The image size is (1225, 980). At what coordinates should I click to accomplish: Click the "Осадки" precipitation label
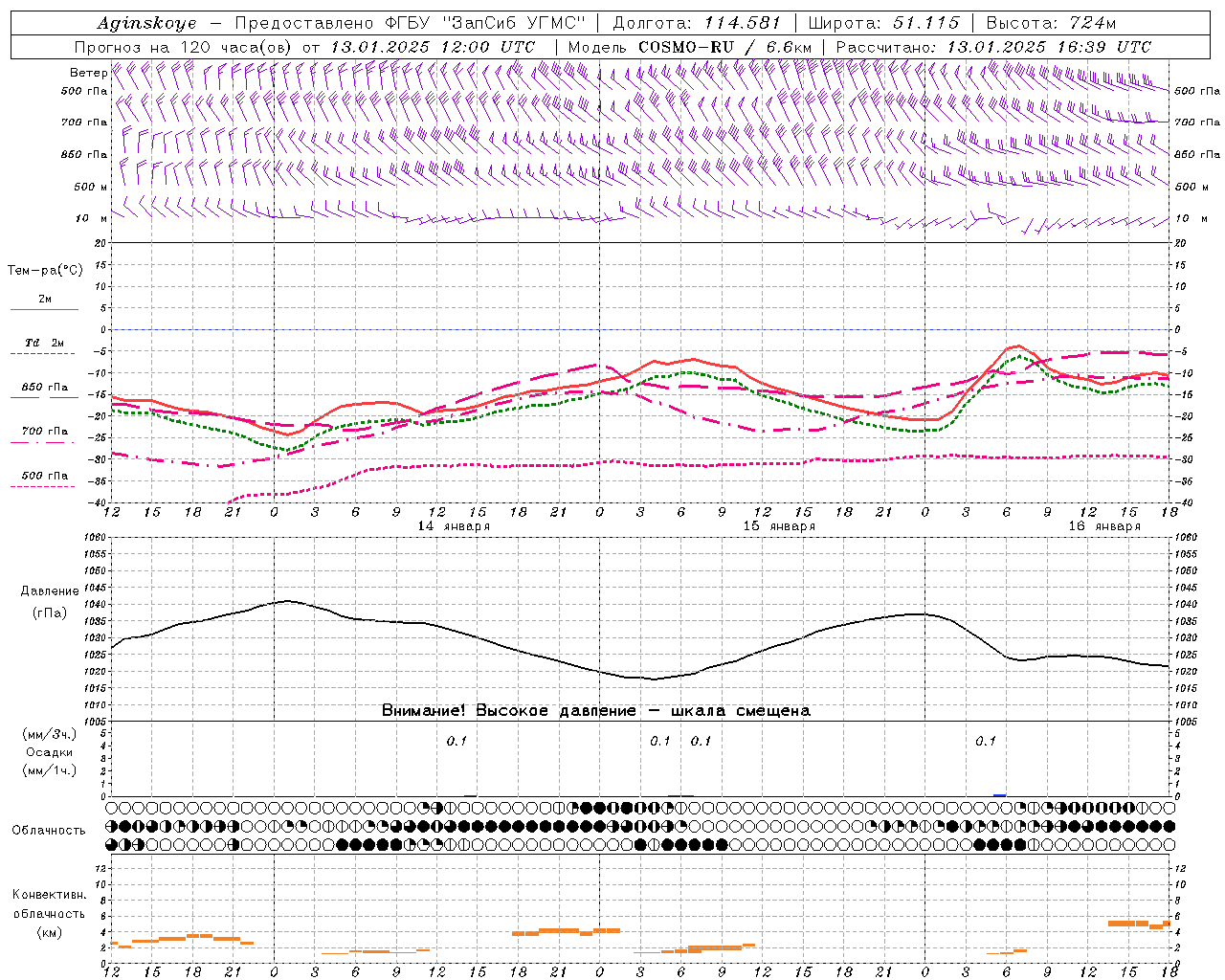[49, 752]
